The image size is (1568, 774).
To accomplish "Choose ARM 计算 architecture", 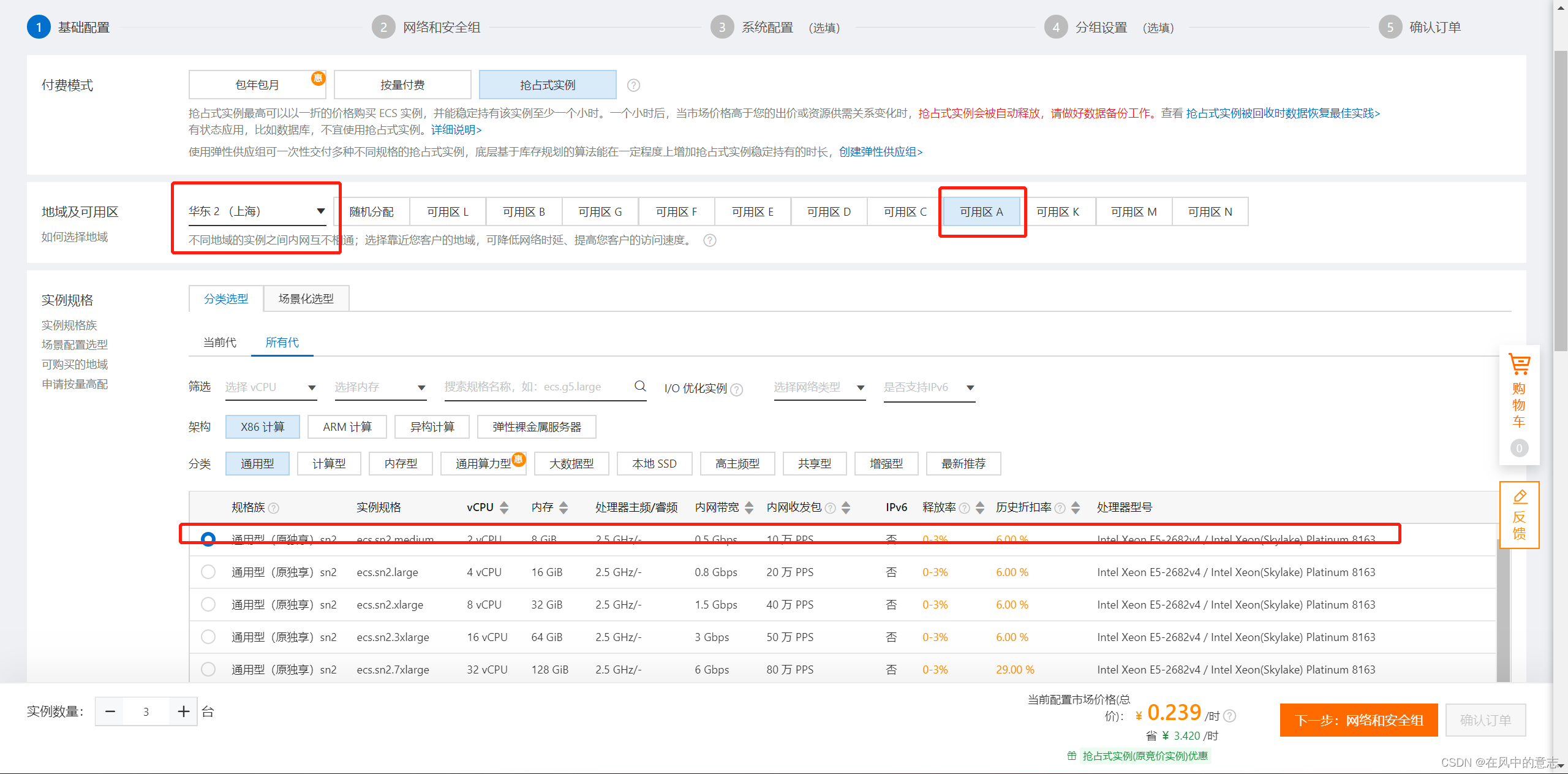I will 347,427.
